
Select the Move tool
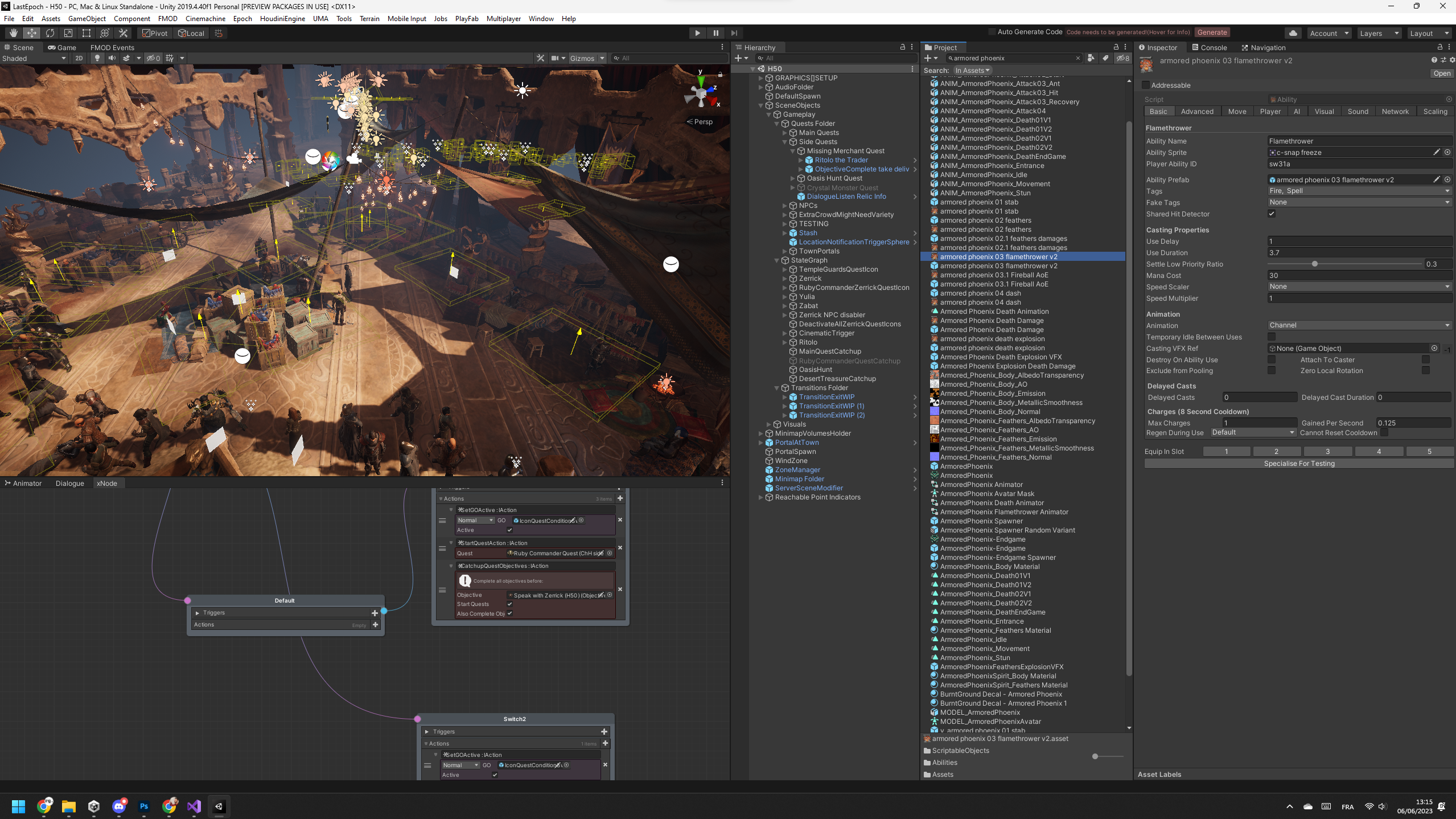31,33
